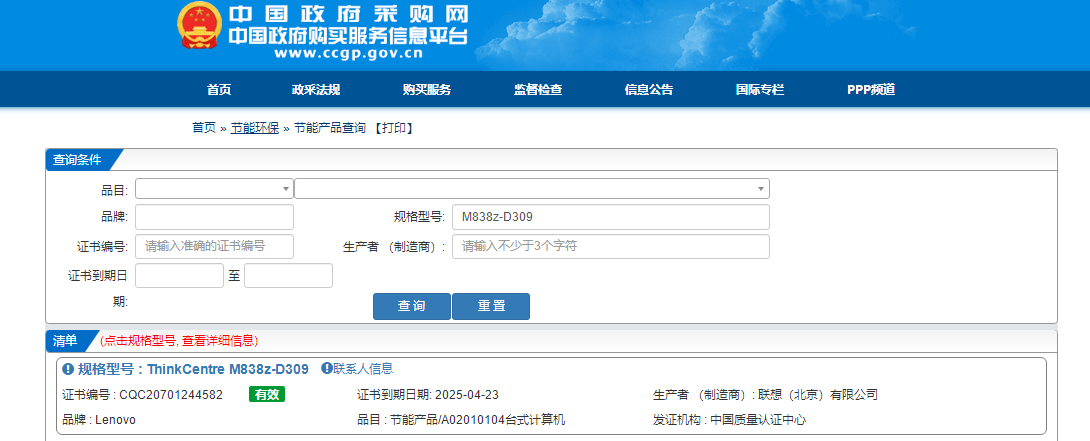Open ThinkCentre M838z-D309 detail link
Viewport: 1090px width, 441px height.
228,369
